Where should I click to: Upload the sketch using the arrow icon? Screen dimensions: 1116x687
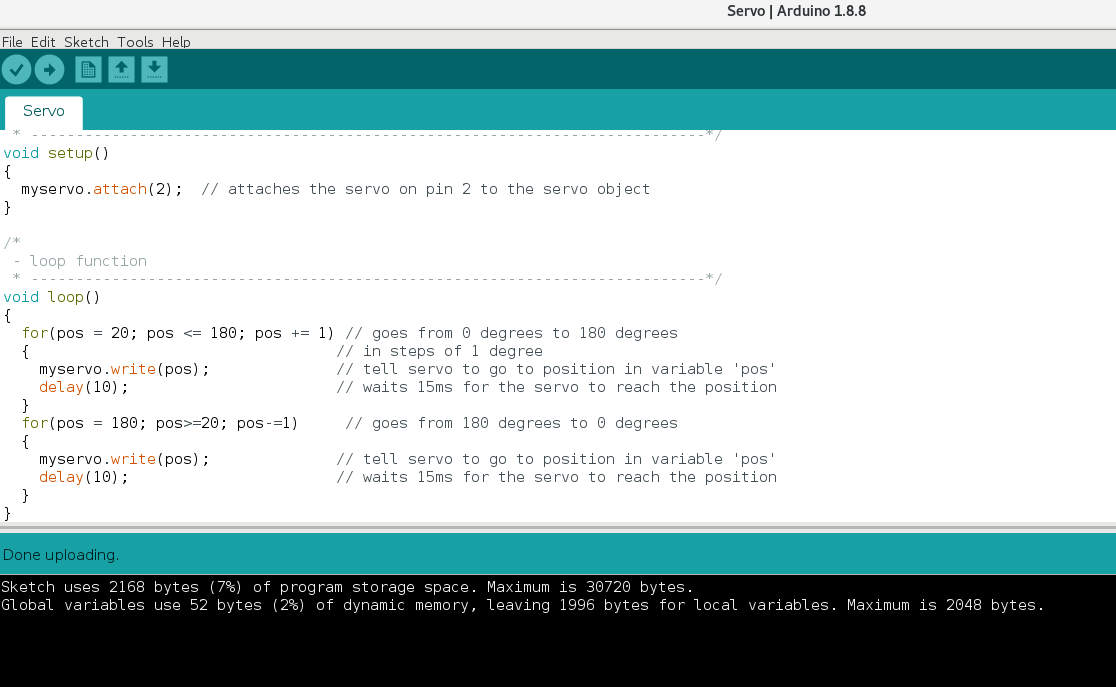[x=49, y=69]
